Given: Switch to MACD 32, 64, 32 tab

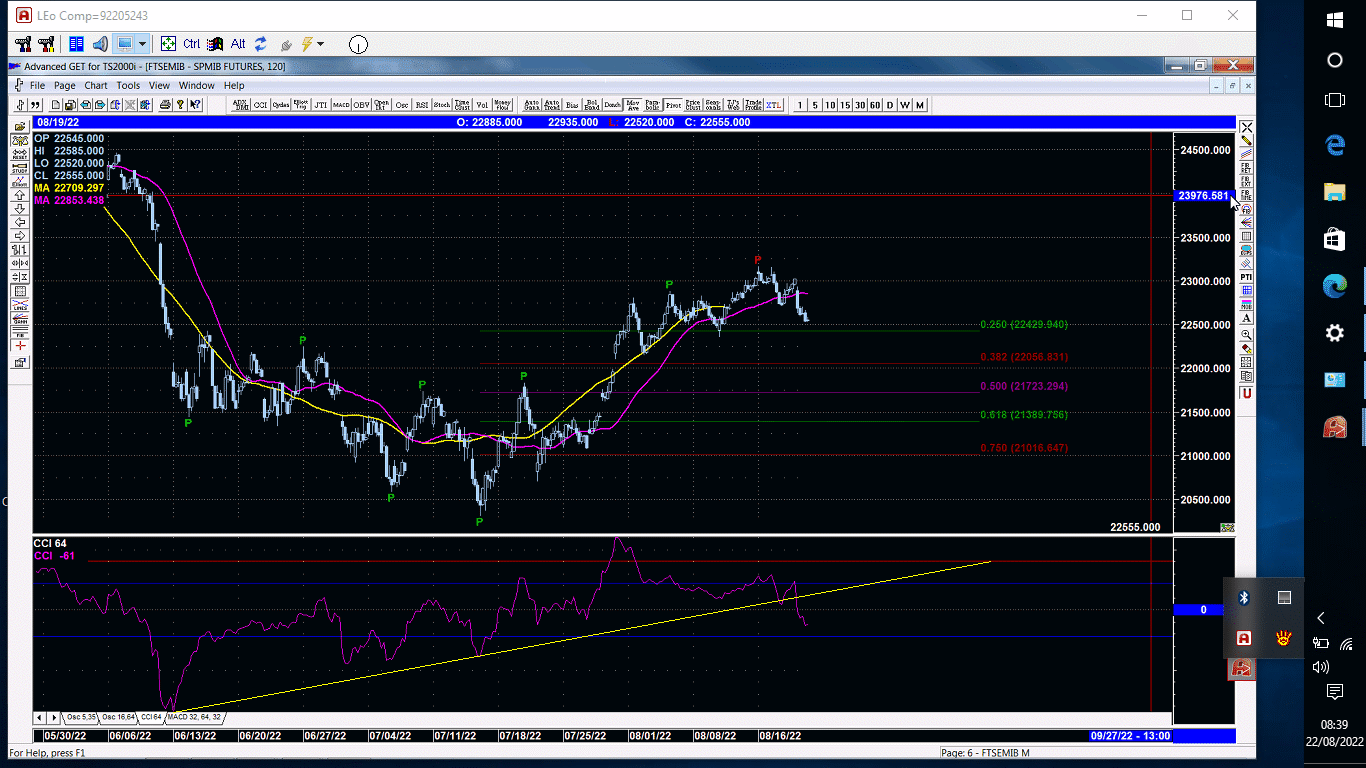Looking at the screenshot, I should coord(195,717).
